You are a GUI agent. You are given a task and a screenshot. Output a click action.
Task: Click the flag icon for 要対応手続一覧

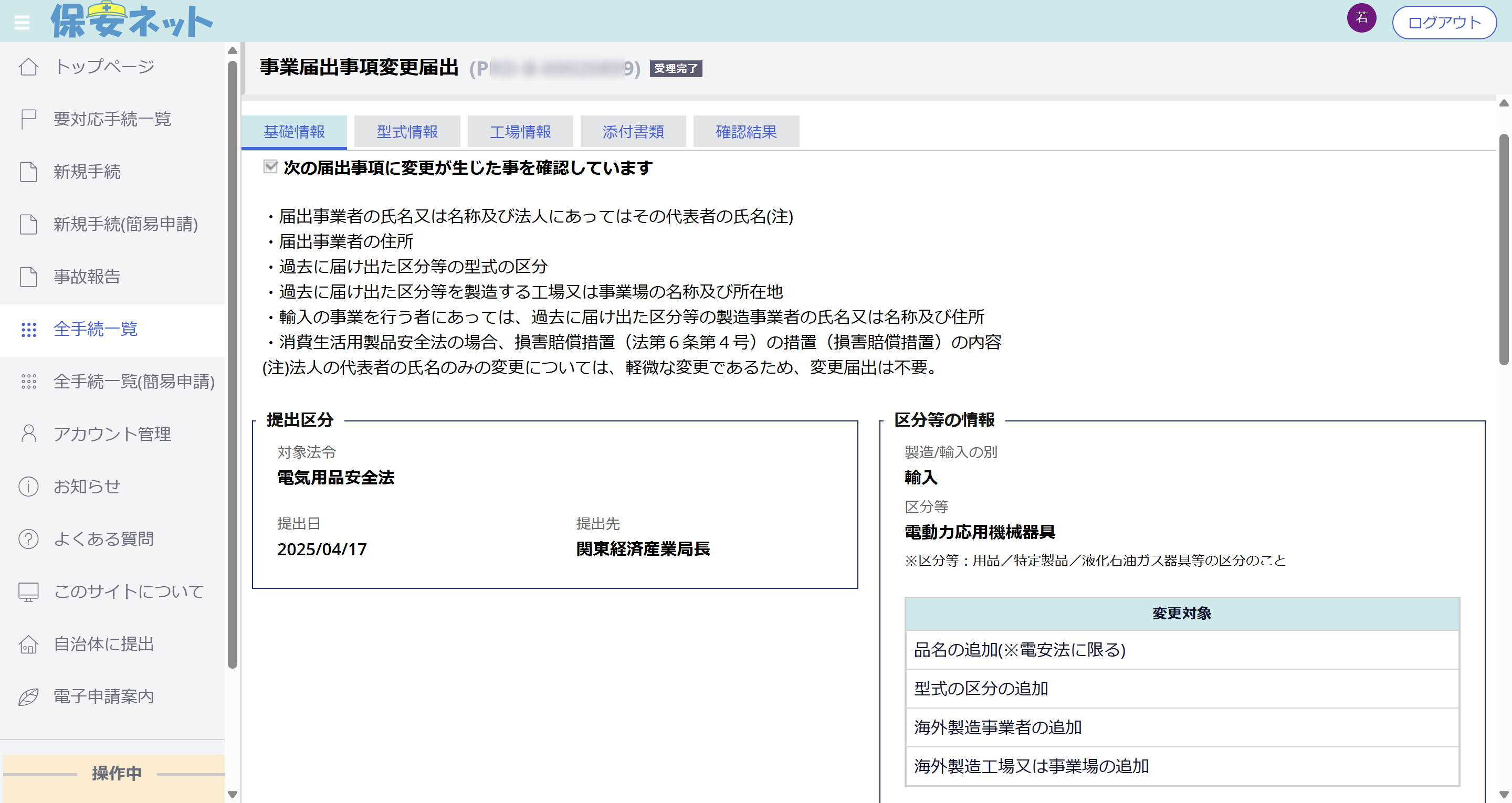coord(28,119)
